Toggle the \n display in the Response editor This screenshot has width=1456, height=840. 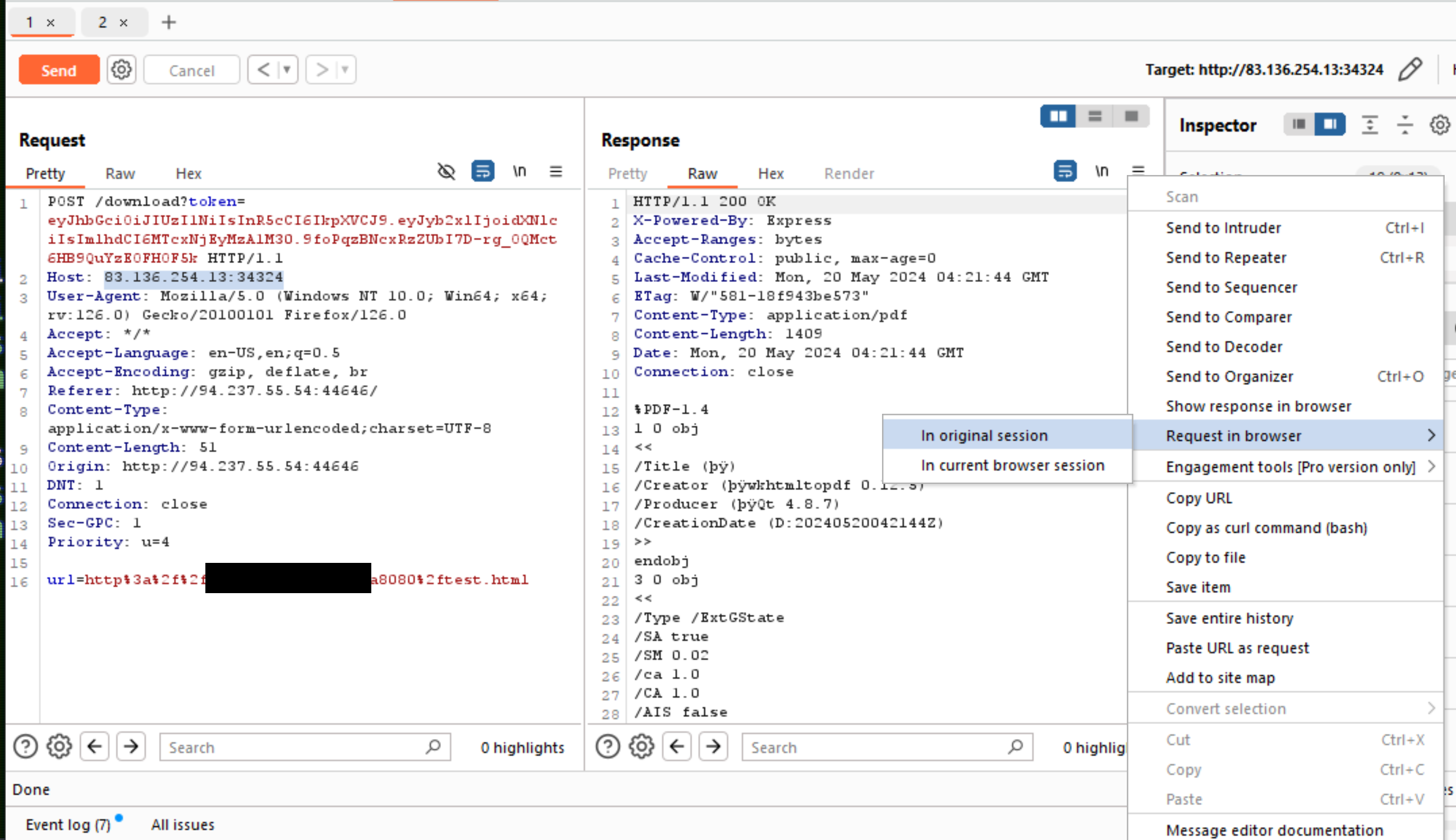coord(1101,171)
